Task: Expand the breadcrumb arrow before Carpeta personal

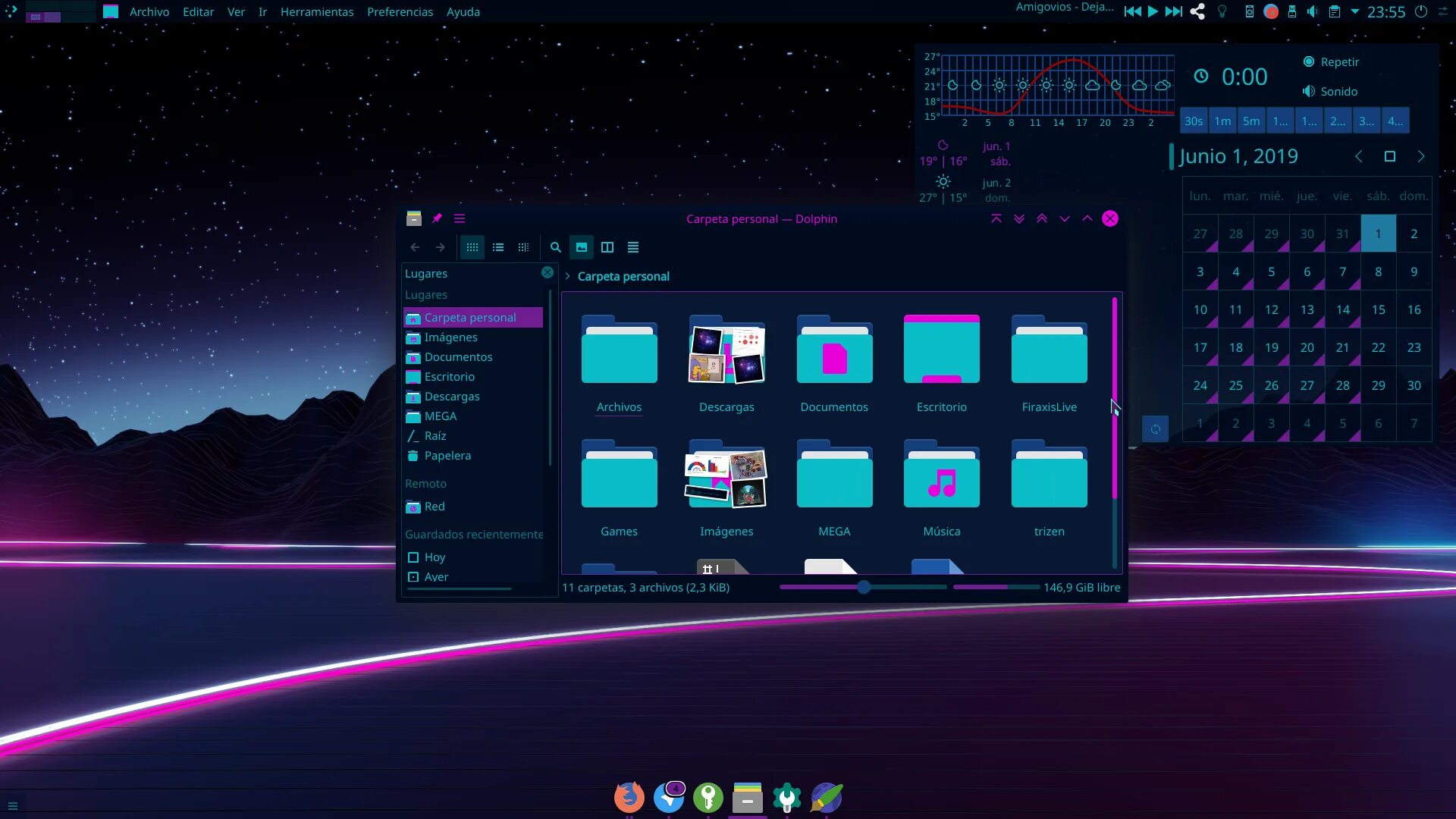Action: tap(567, 276)
